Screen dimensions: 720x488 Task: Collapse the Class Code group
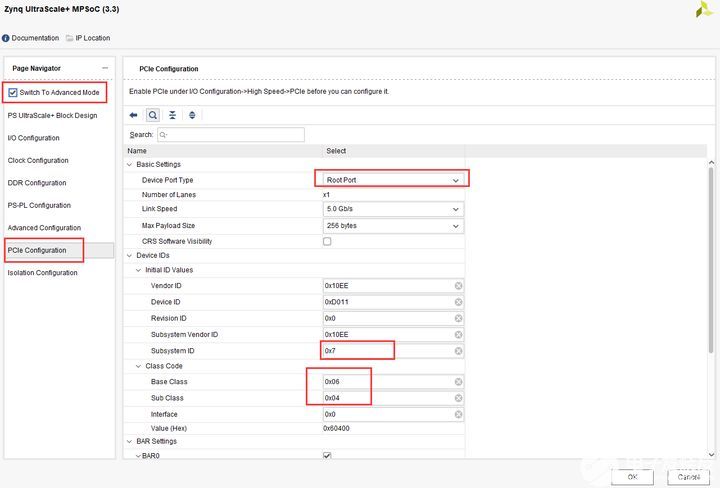[138, 366]
